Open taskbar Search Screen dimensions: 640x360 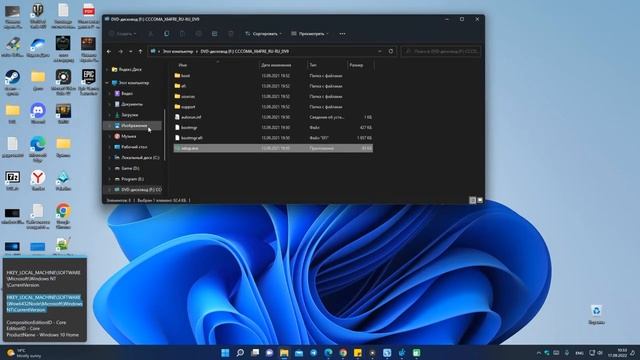tap(240, 353)
